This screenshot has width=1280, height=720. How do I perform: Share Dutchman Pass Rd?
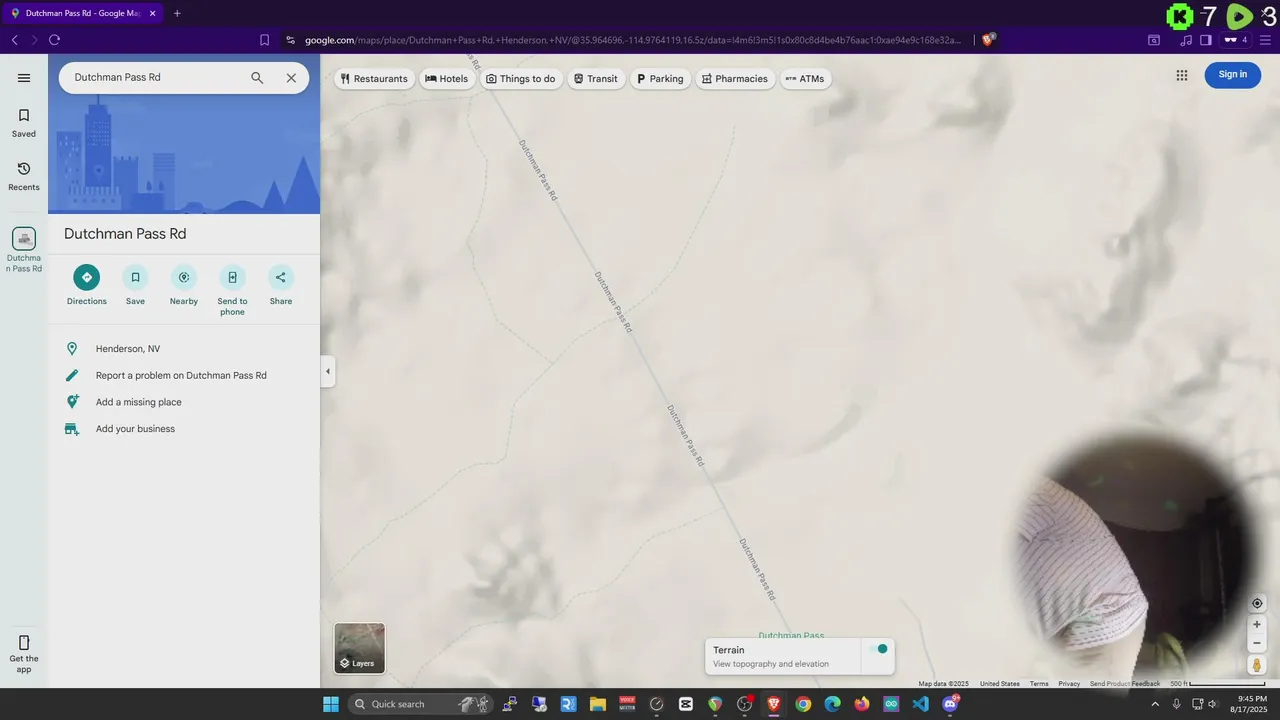281,285
